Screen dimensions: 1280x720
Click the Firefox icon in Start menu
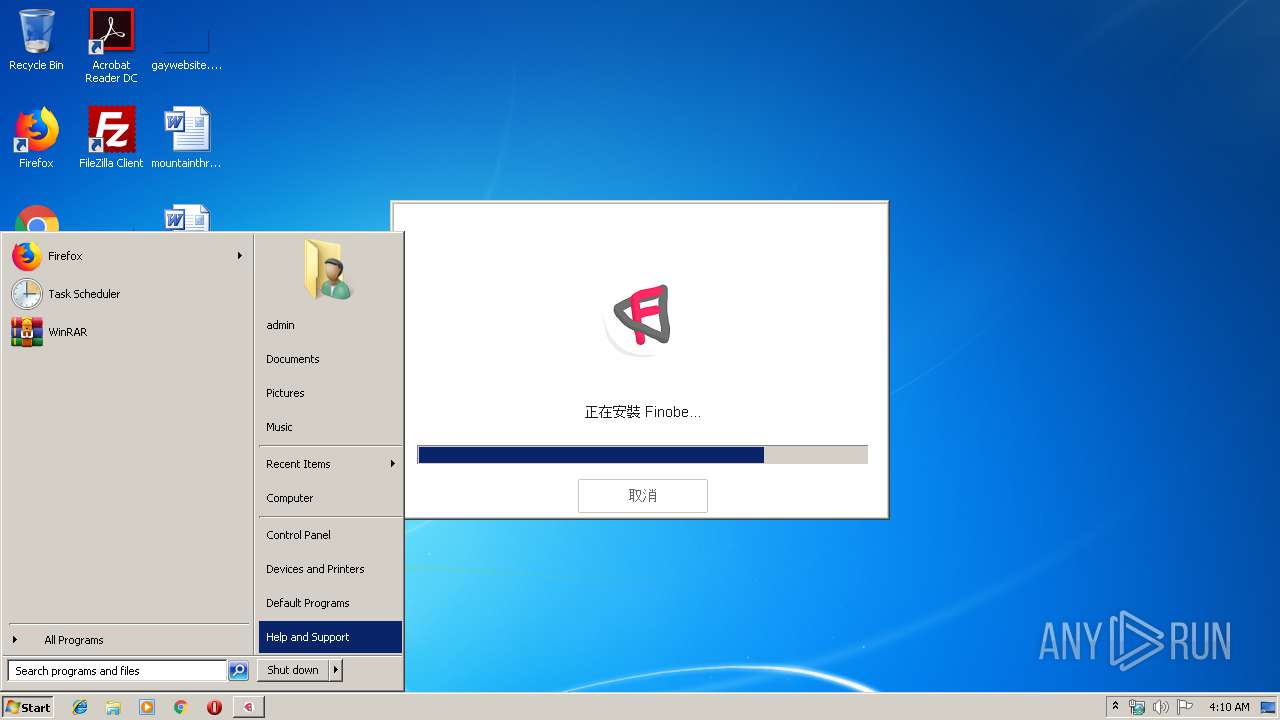coord(27,256)
